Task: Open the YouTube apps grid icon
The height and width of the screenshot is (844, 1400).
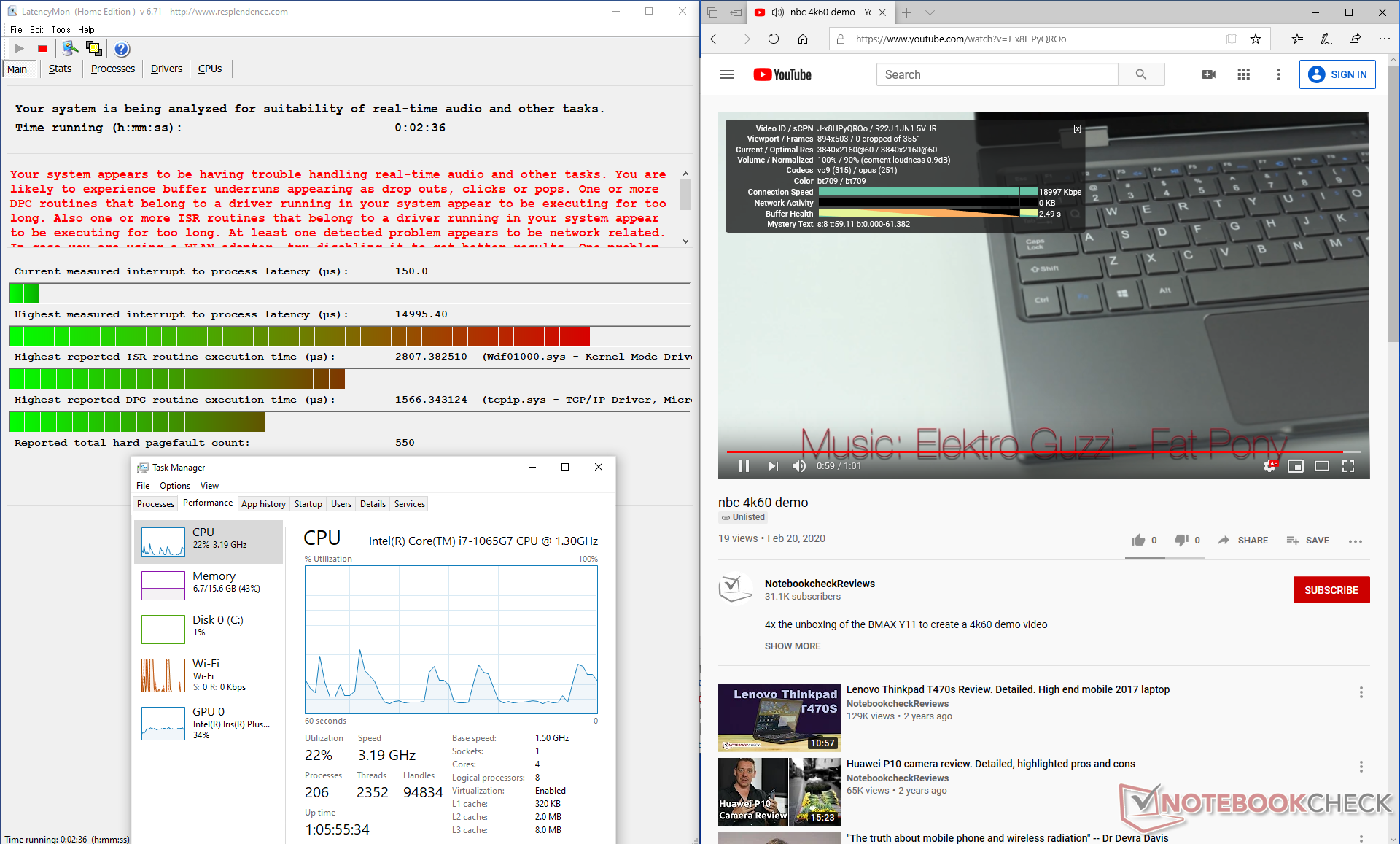Action: pos(1244,74)
